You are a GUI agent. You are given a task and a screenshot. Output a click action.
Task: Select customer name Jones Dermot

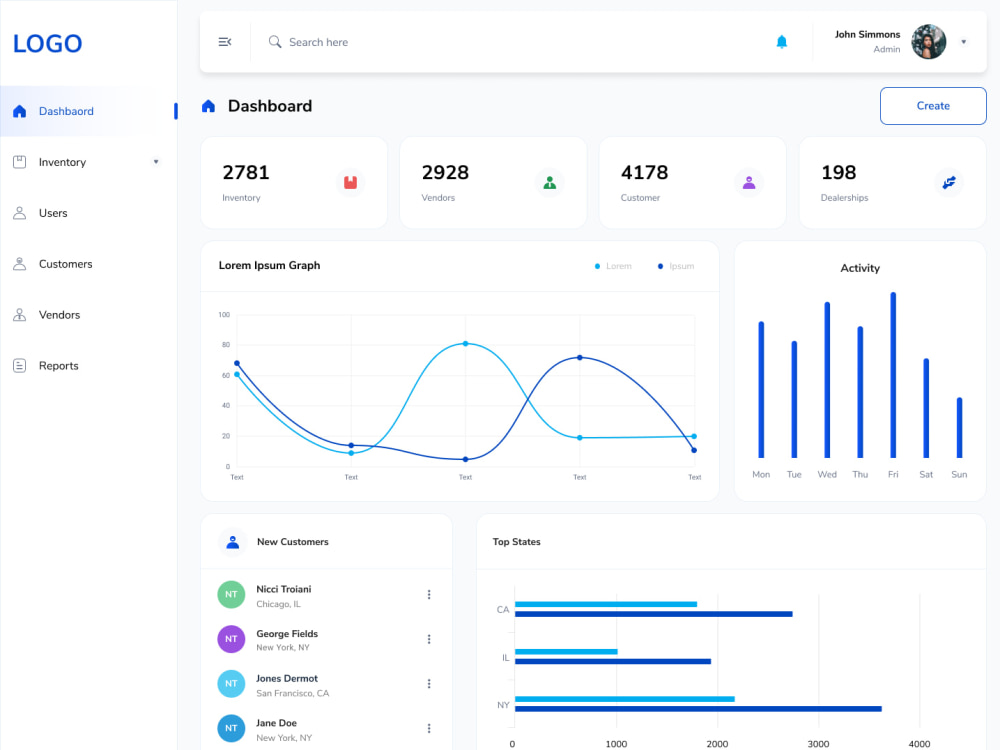[287, 679]
